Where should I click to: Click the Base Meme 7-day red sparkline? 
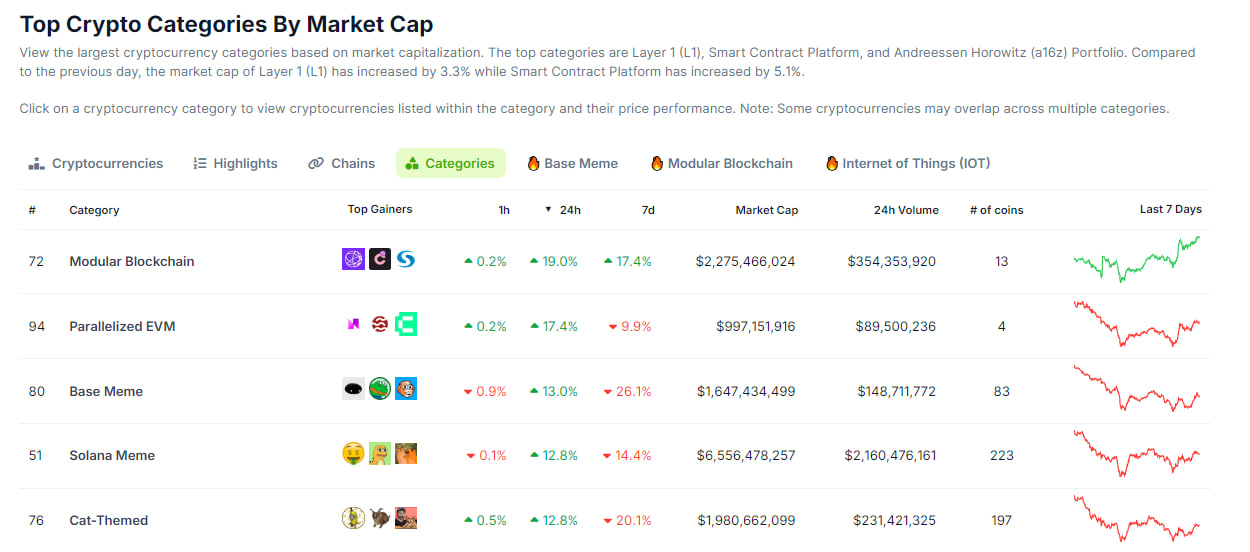pyautogui.click(x=1136, y=390)
